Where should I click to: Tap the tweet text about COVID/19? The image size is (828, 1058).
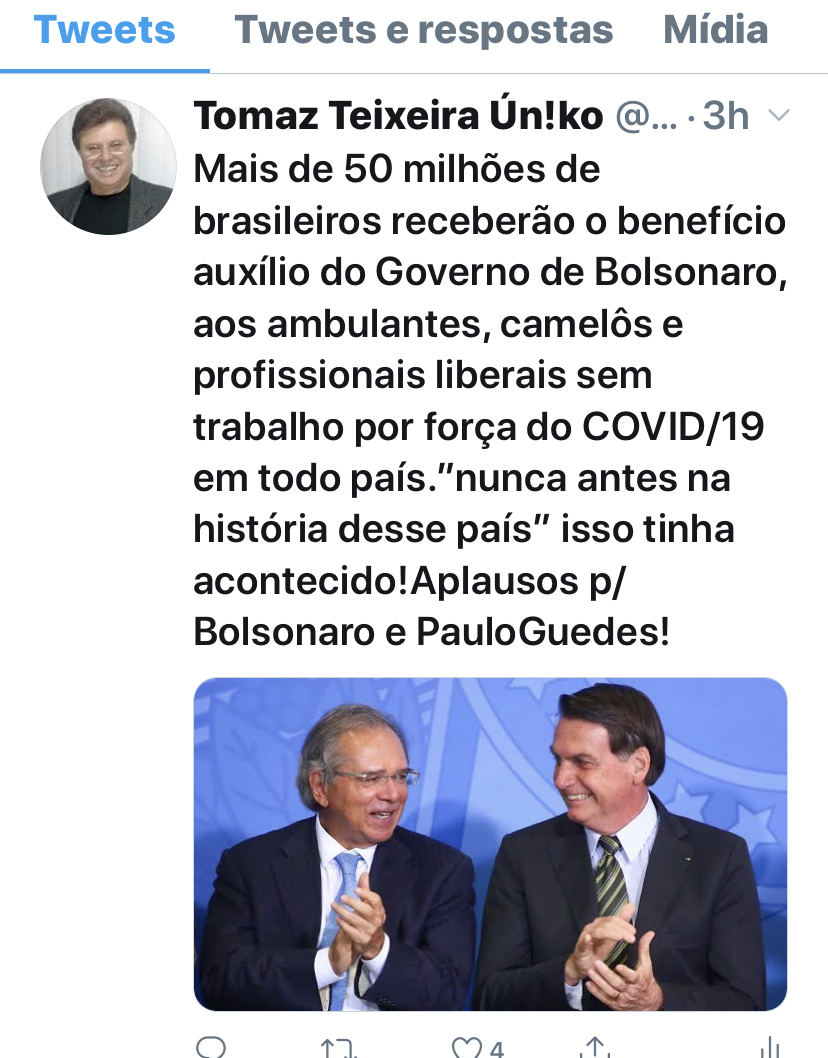pyautogui.click(x=491, y=400)
